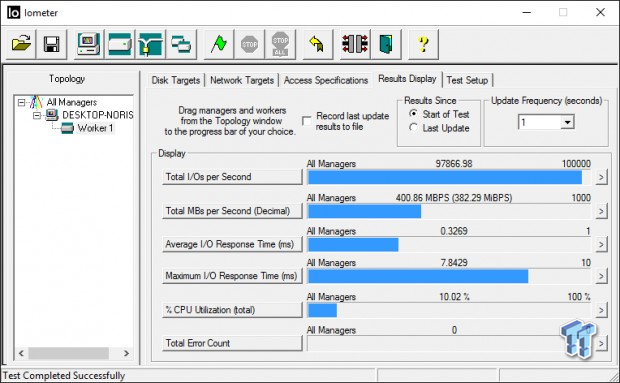Open the Results Display tab

tap(407, 79)
